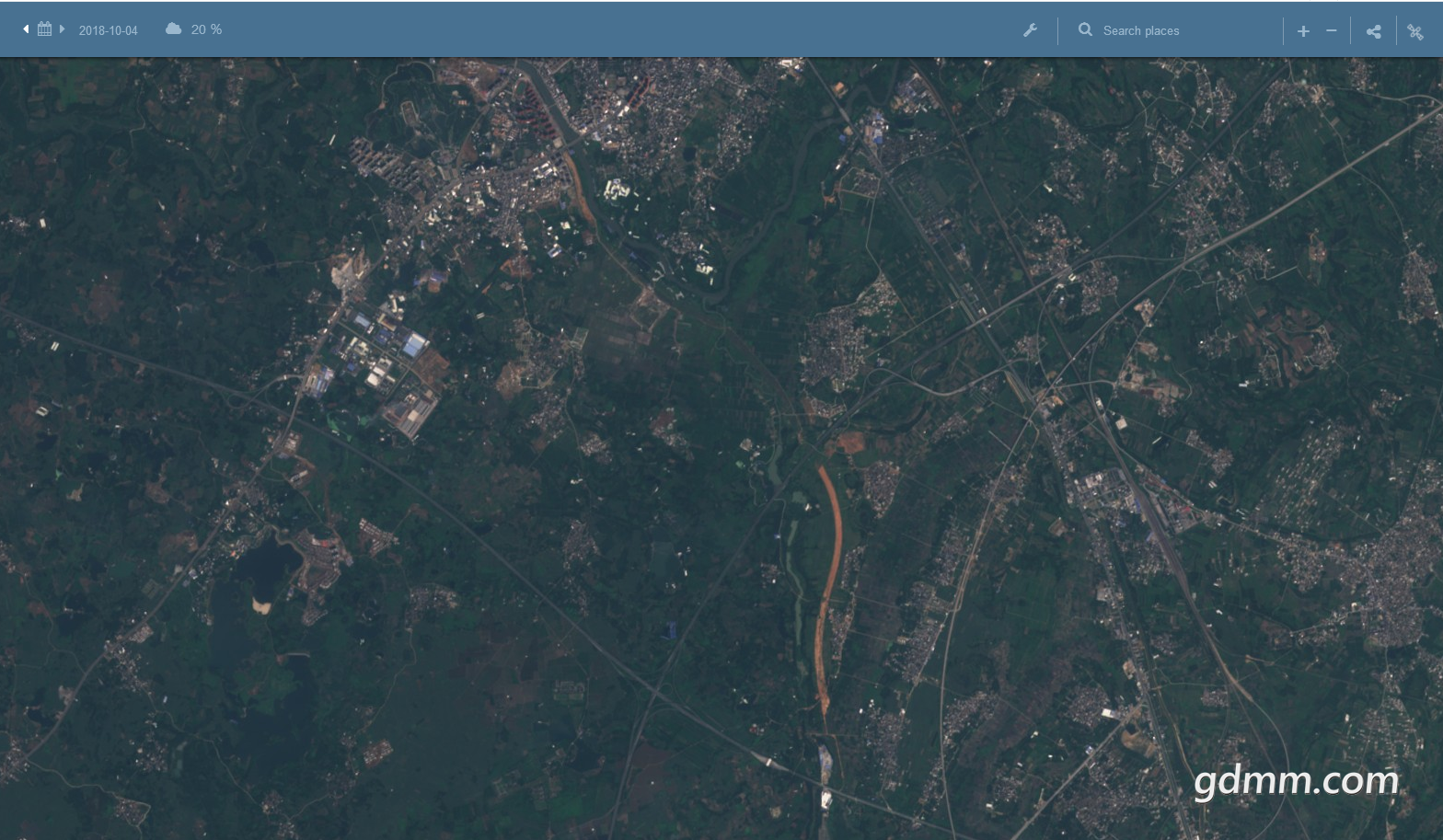
Task: Zoom out with the minus button
Action: (x=1331, y=30)
